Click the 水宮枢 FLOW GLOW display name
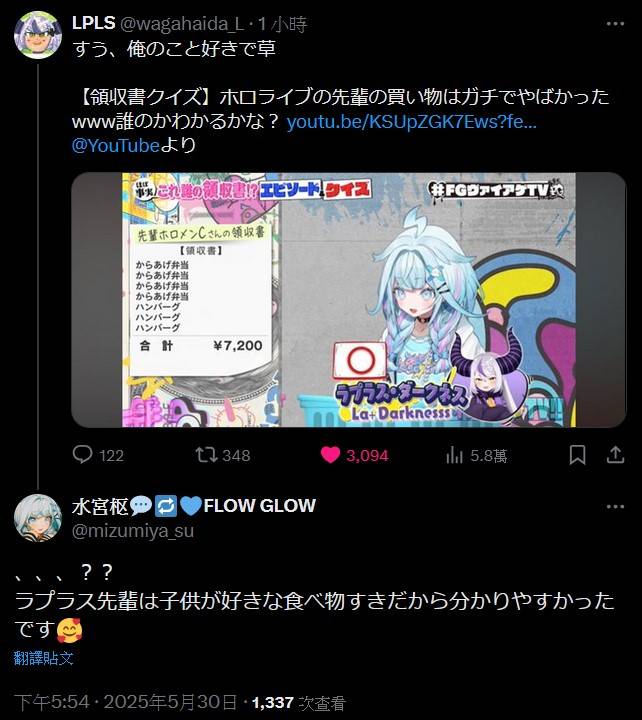Viewport: 642px width, 720px height. pyautogui.click(x=194, y=506)
